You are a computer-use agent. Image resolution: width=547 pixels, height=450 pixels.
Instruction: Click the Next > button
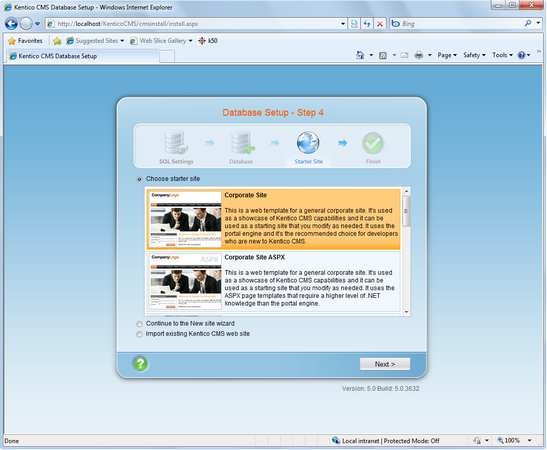pos(385,364)
